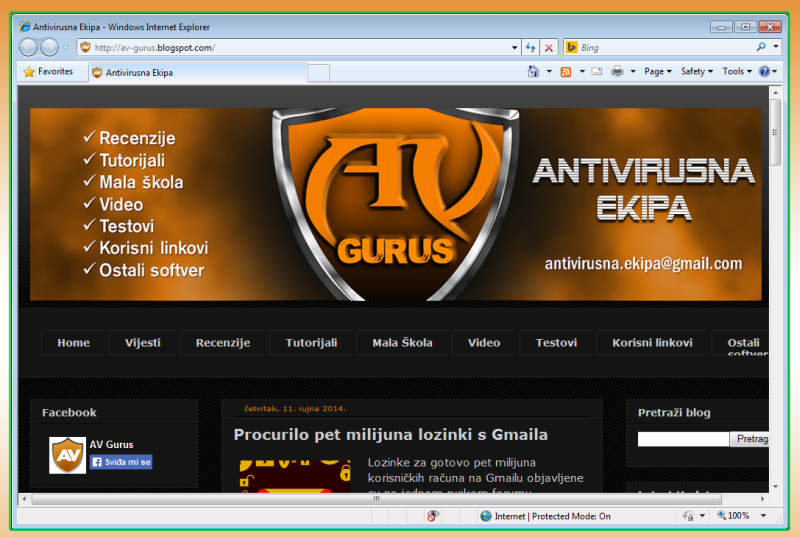Click the Read Mail icon

[x=596, y=71]
